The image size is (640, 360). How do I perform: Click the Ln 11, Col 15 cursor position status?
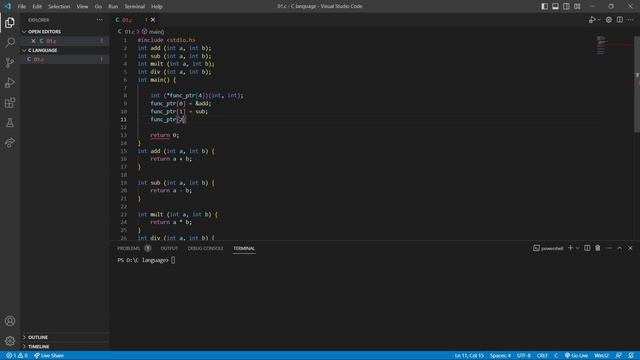(469, 356)
